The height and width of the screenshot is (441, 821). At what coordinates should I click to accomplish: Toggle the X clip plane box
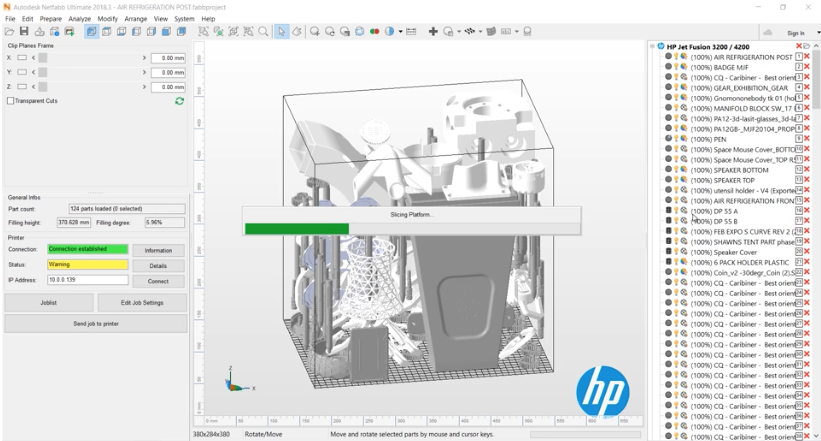pos(22,58)
